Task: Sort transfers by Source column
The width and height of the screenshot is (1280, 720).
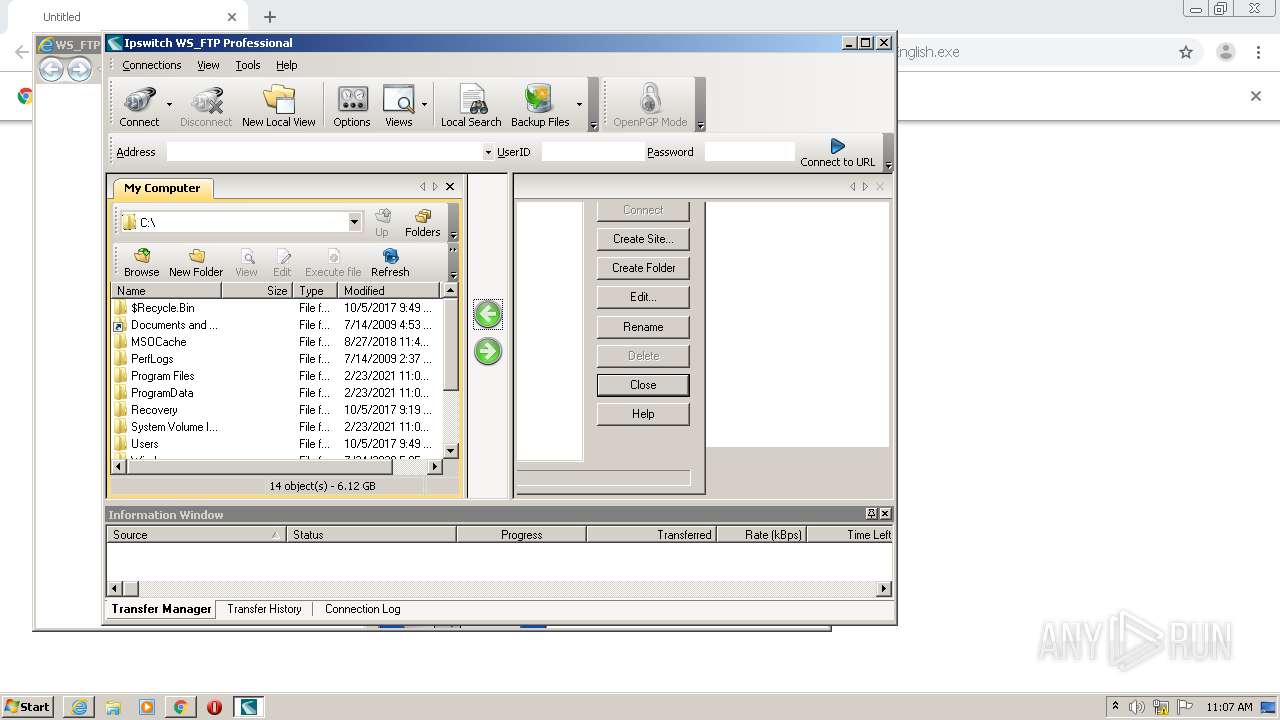Action: [x=196, y=535]
